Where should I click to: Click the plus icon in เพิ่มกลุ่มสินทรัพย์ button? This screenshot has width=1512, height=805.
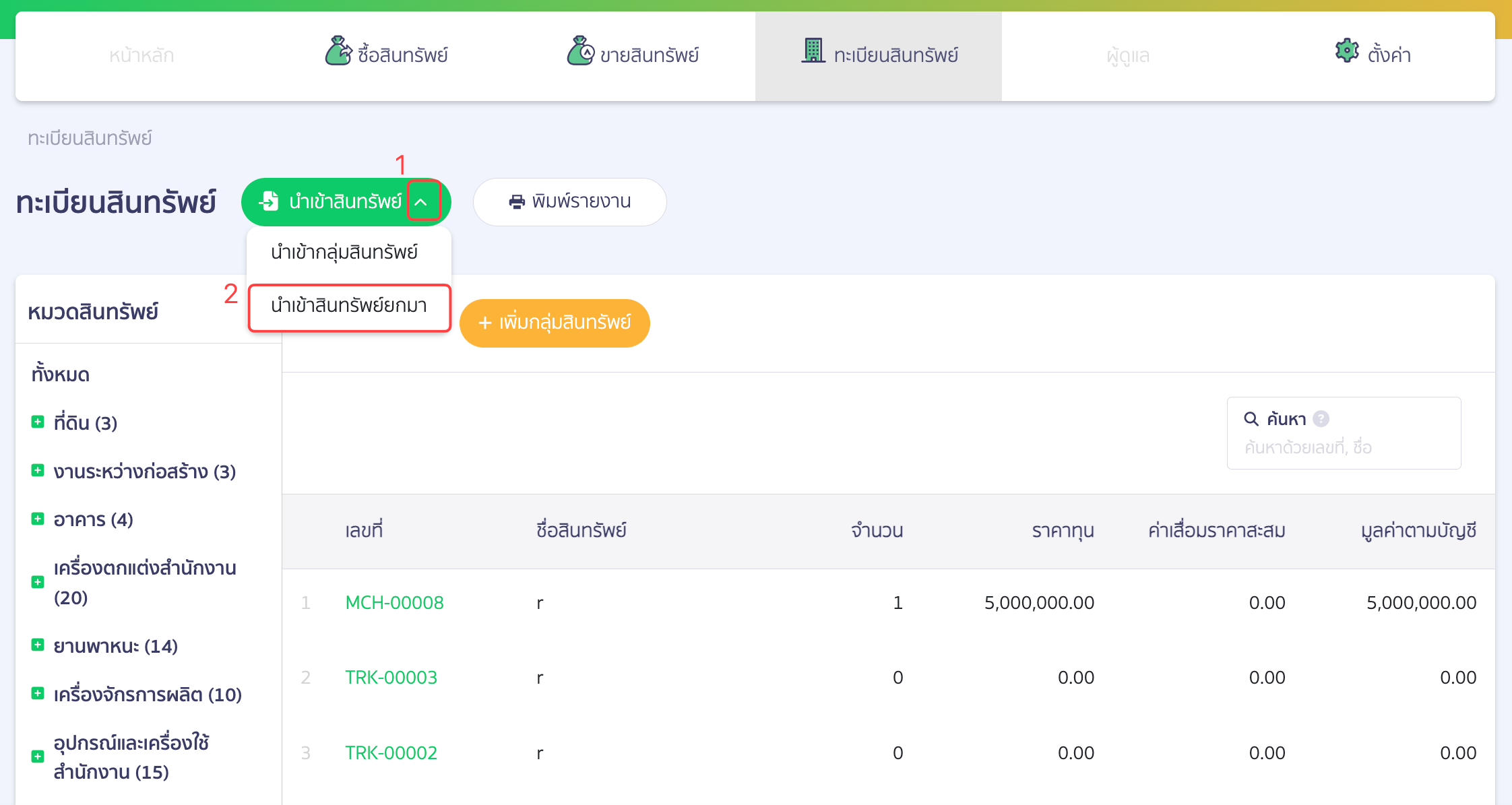[484, 323]
